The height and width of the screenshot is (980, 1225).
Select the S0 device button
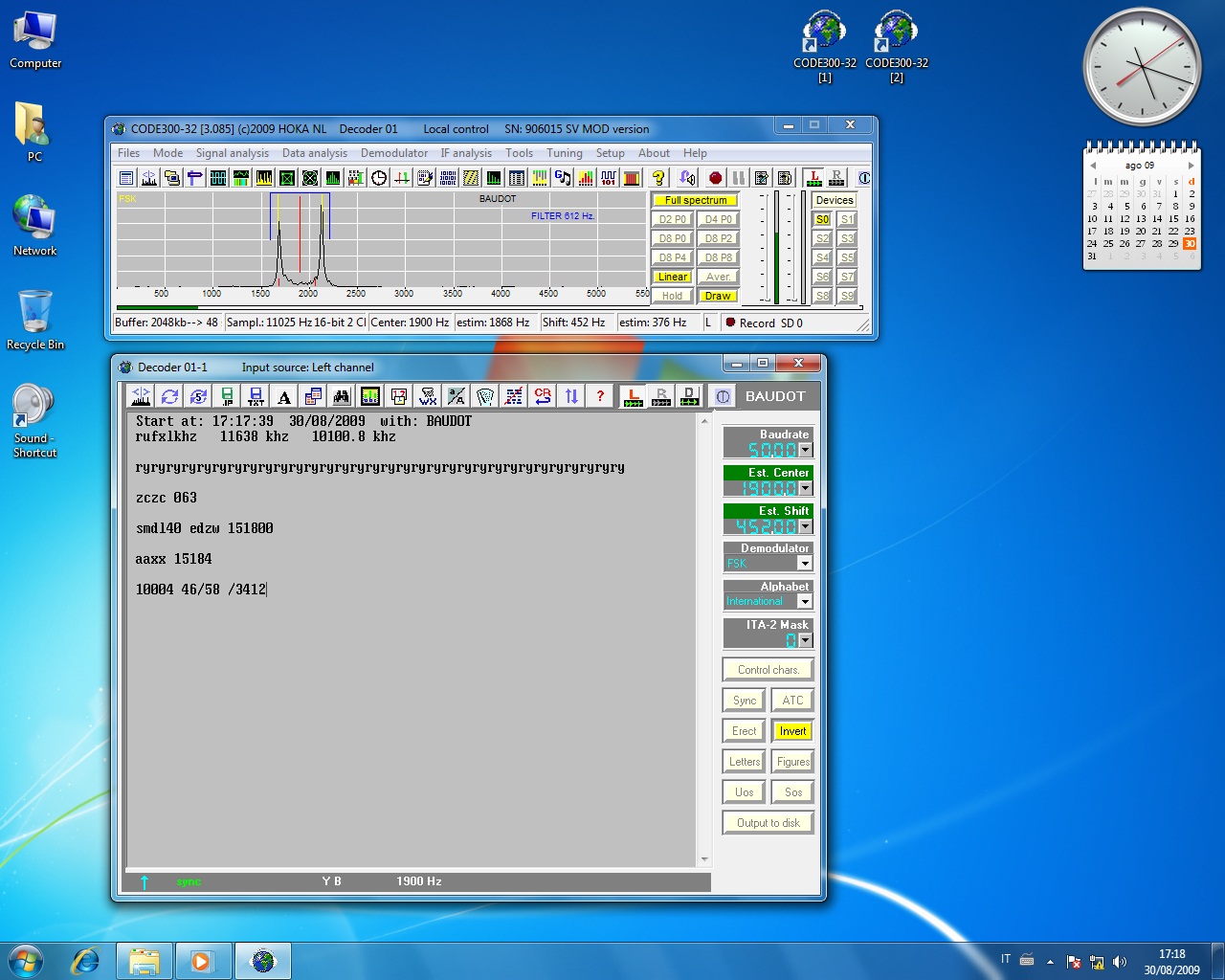tap(822, 219)
